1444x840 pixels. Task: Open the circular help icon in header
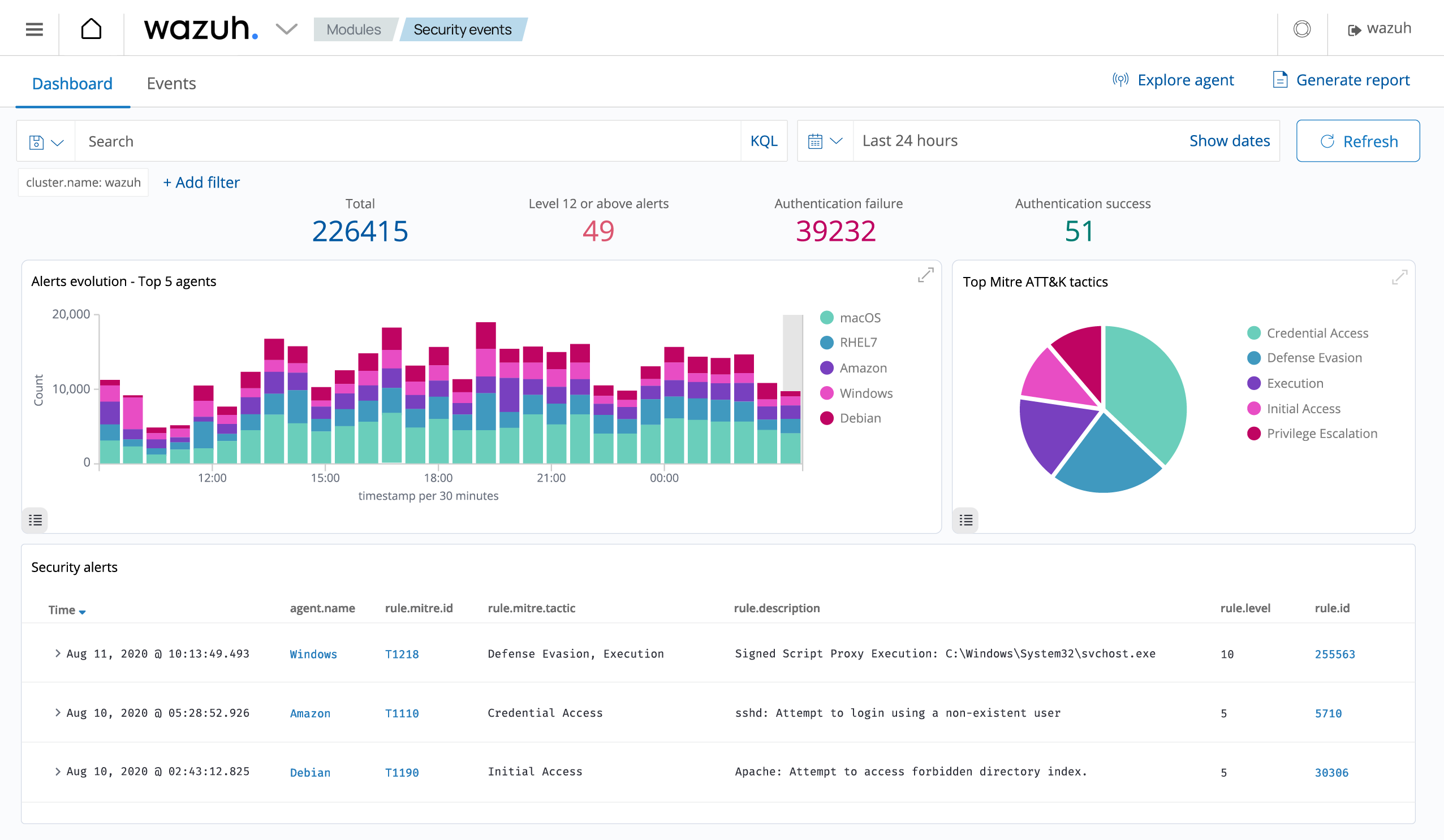point(1302,29)
